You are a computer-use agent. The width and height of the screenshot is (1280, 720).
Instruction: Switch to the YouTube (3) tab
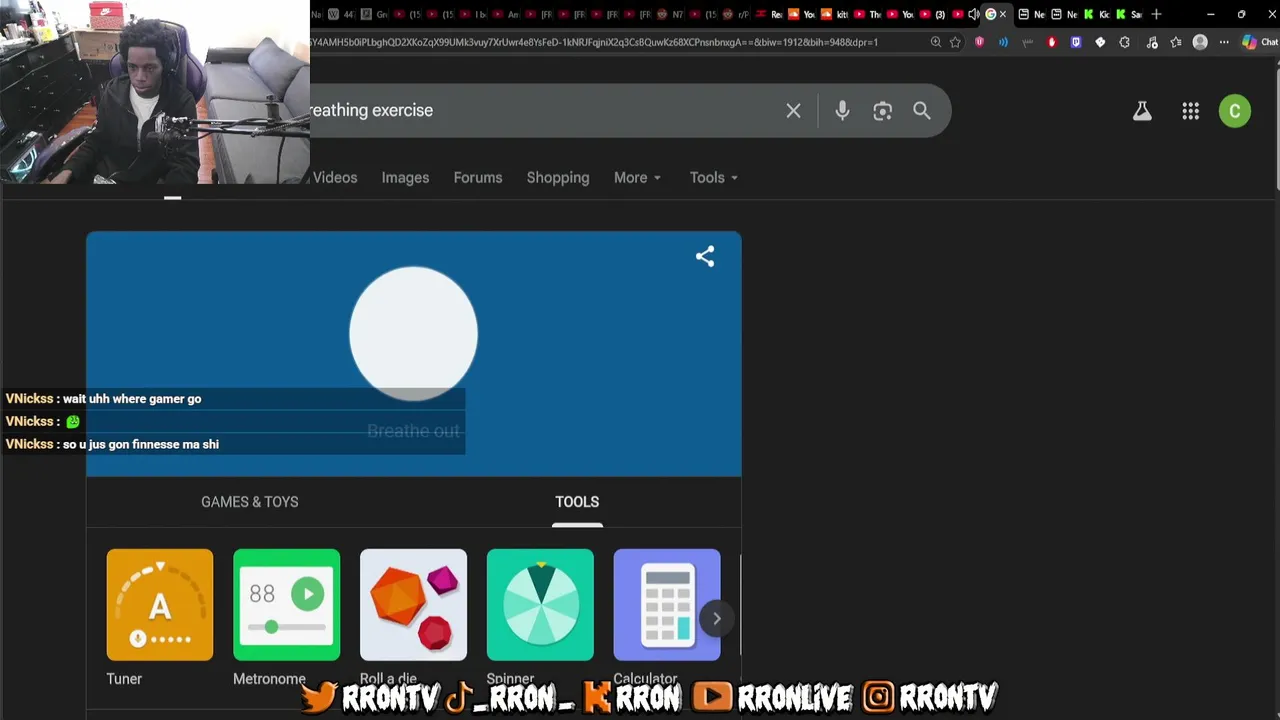pyautogui.click(x=932, y=14)
